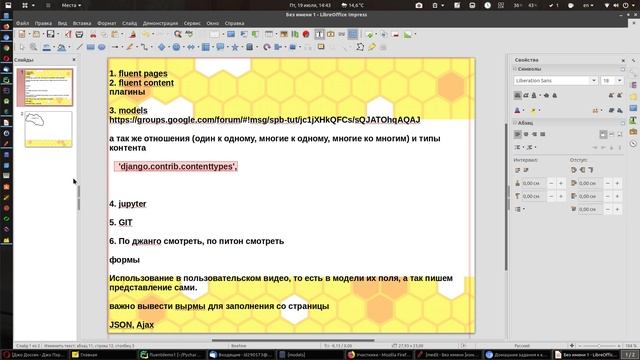Open the line spacing dropdown
This screenshot has width=640, height=360.
point(524,209)
